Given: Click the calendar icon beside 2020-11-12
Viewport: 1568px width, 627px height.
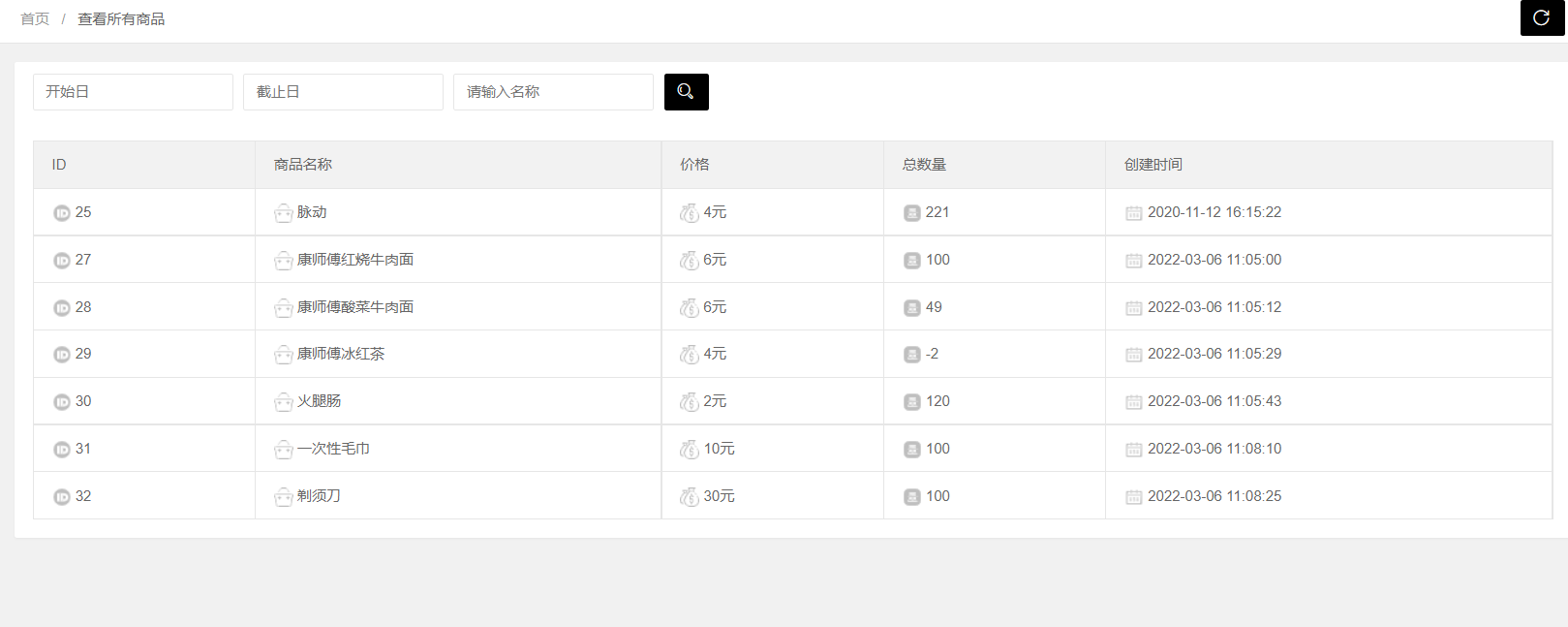Looking at the screenshot, I should click(1134, 213).
